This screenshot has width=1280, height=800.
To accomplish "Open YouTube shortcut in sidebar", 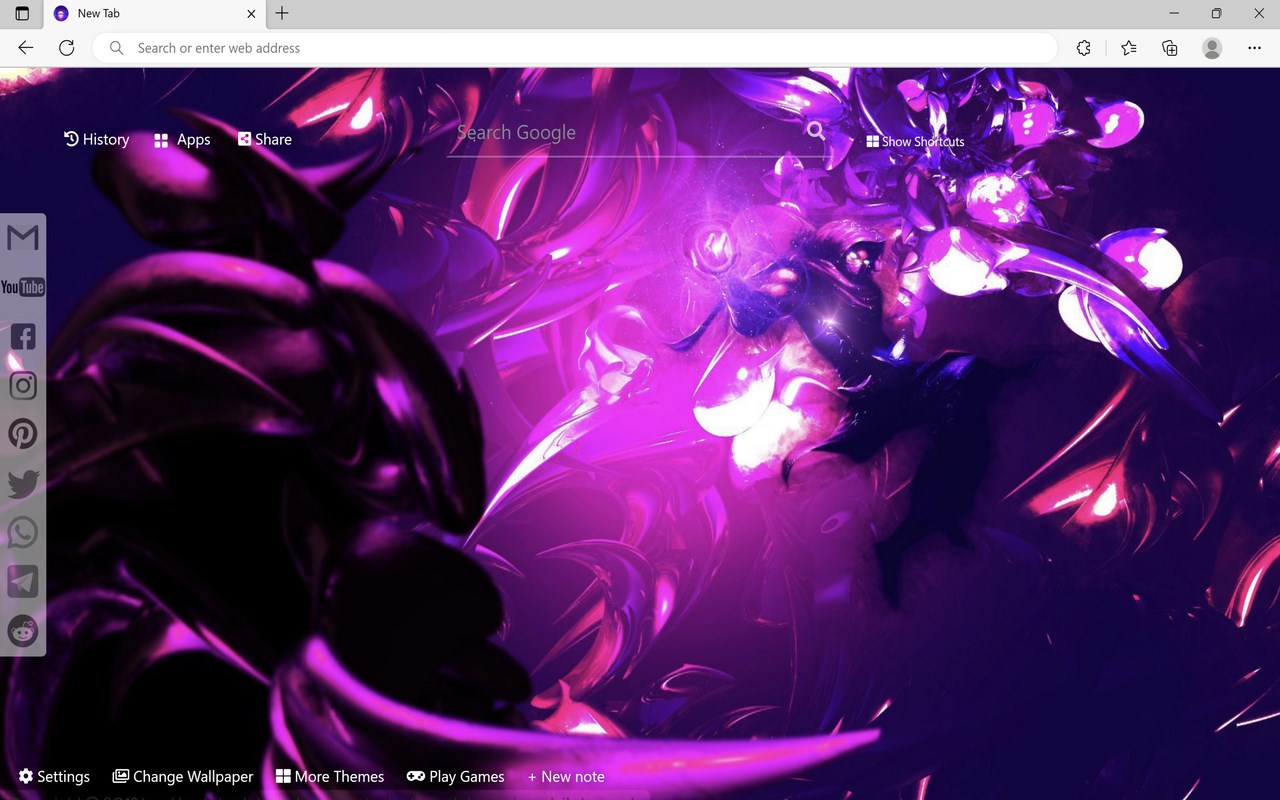I will coord(22,287).
